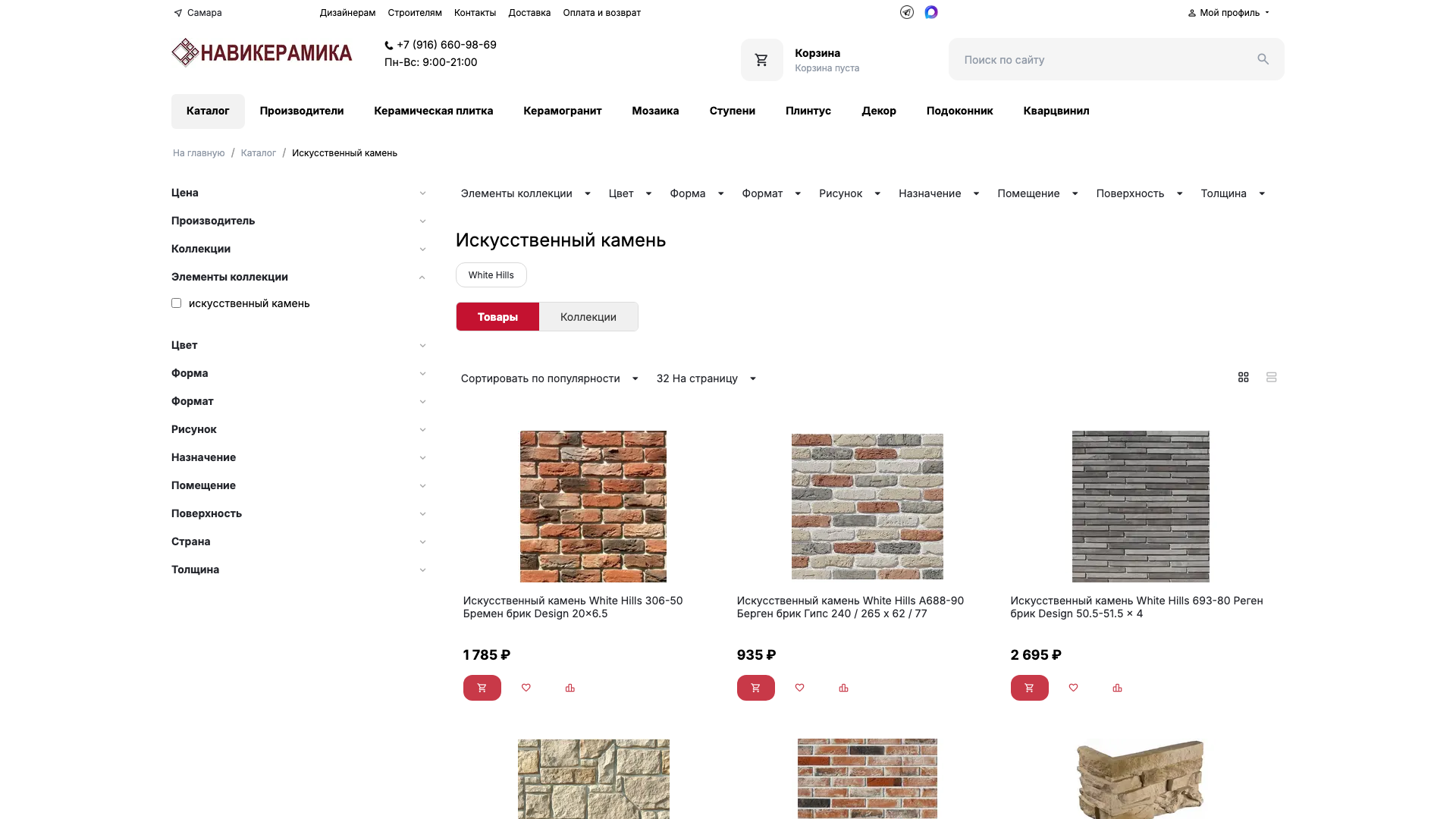Open the Мой профиль dropdown
The width and height of the screenshot is (1456, 819).
click(1228, 13)
